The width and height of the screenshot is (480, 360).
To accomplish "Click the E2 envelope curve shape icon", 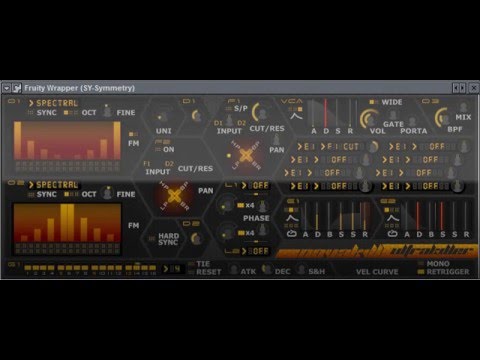I will tap(392, 218).
